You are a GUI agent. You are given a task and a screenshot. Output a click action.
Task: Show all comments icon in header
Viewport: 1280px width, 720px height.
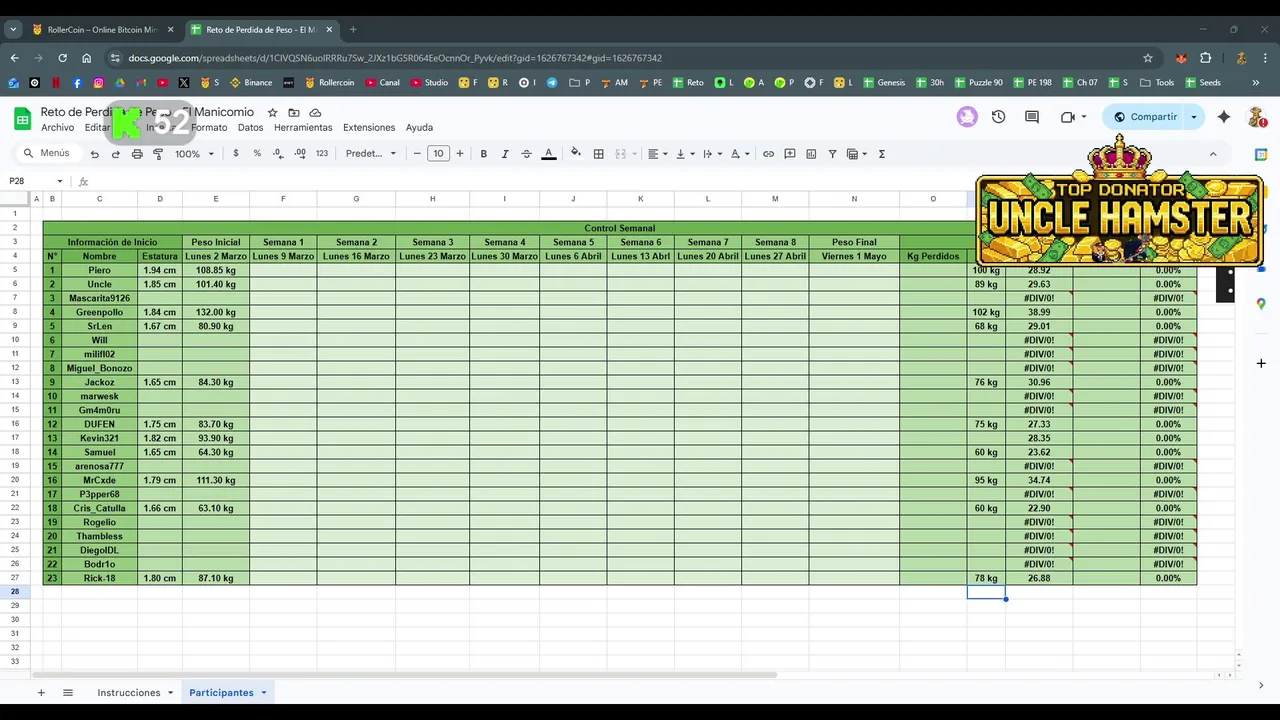pyautogui.click(x=1032, y=117)
